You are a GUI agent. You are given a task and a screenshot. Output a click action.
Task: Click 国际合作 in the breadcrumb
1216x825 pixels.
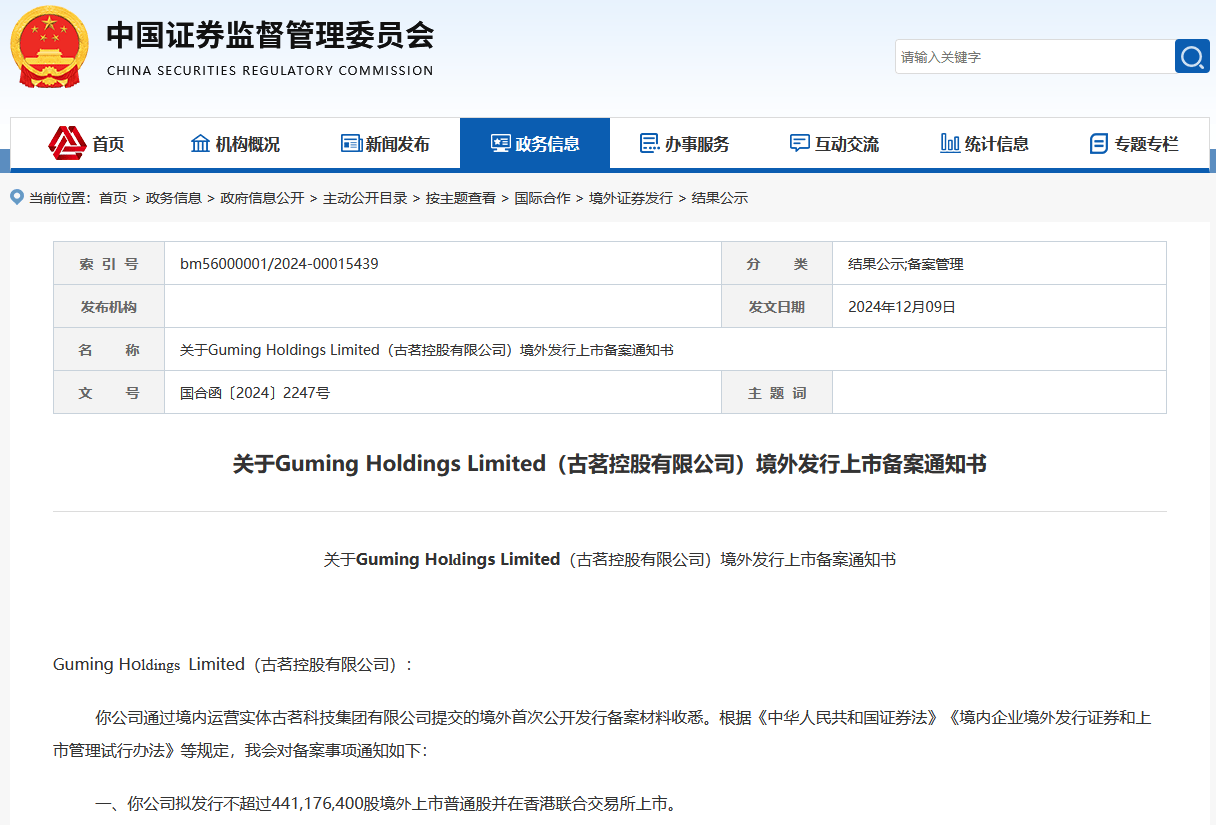[543, 198]
